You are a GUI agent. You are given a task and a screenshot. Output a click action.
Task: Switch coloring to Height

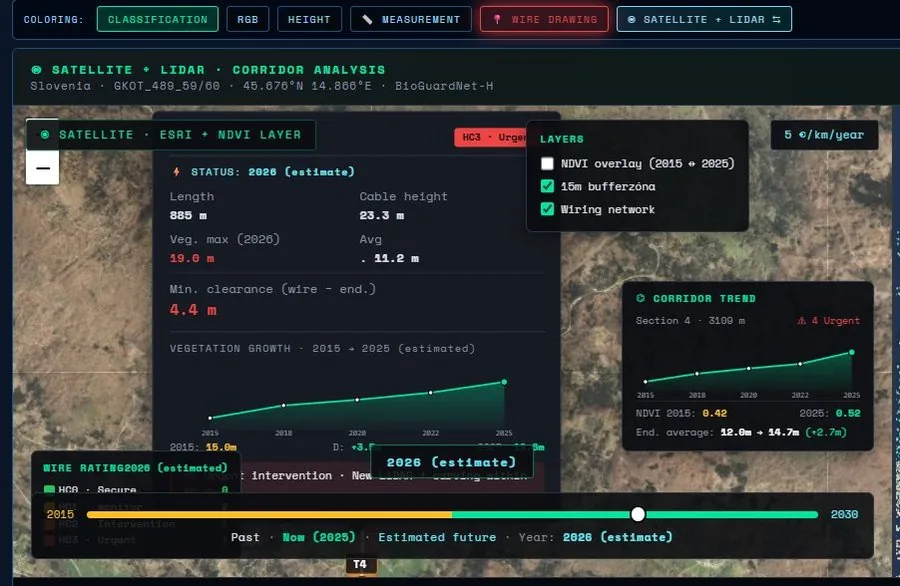click(x=309, y=20)
